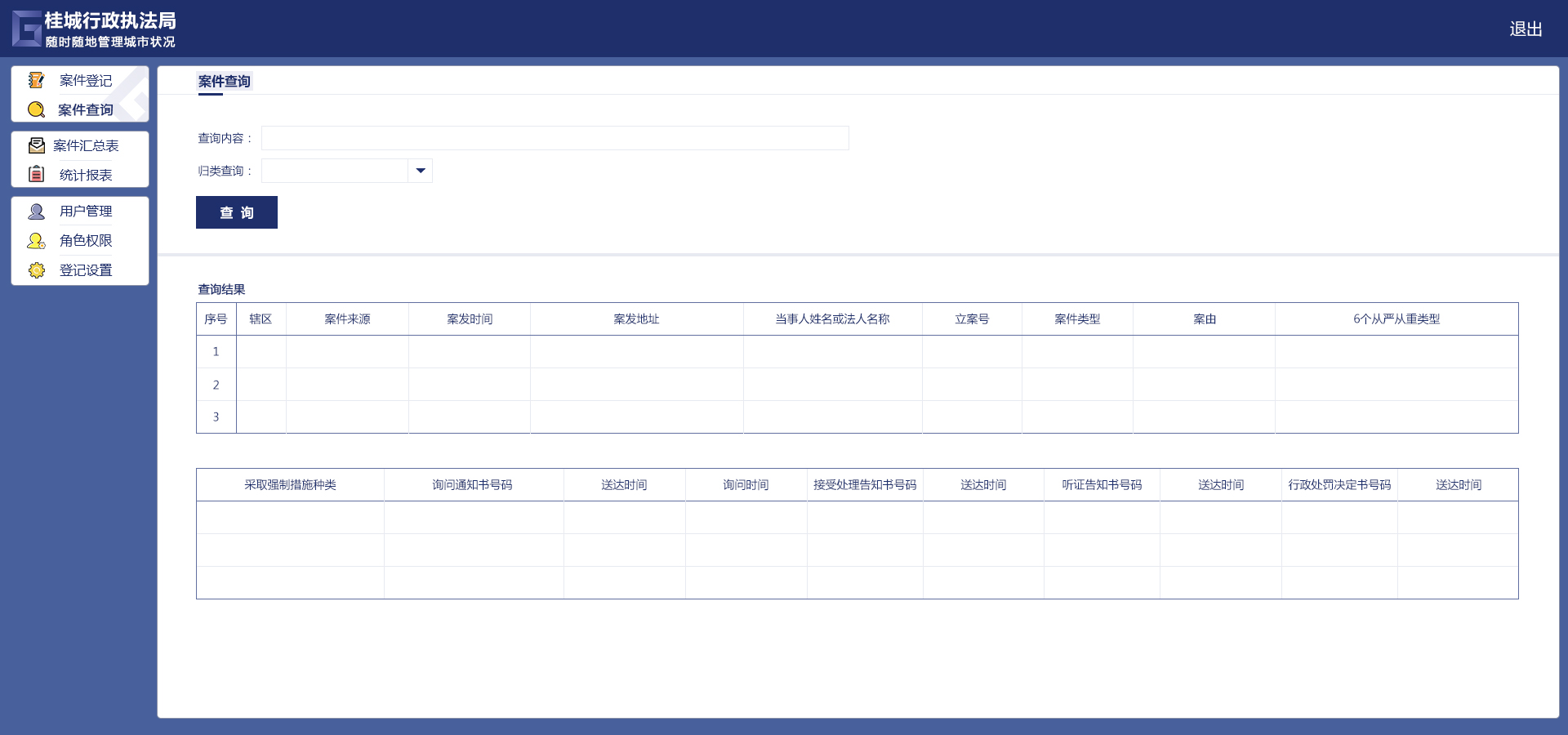This screenshot has width=1568, height=735.
Task: Click the 案件汇总表 envelope icon
Action: (36, 145)
